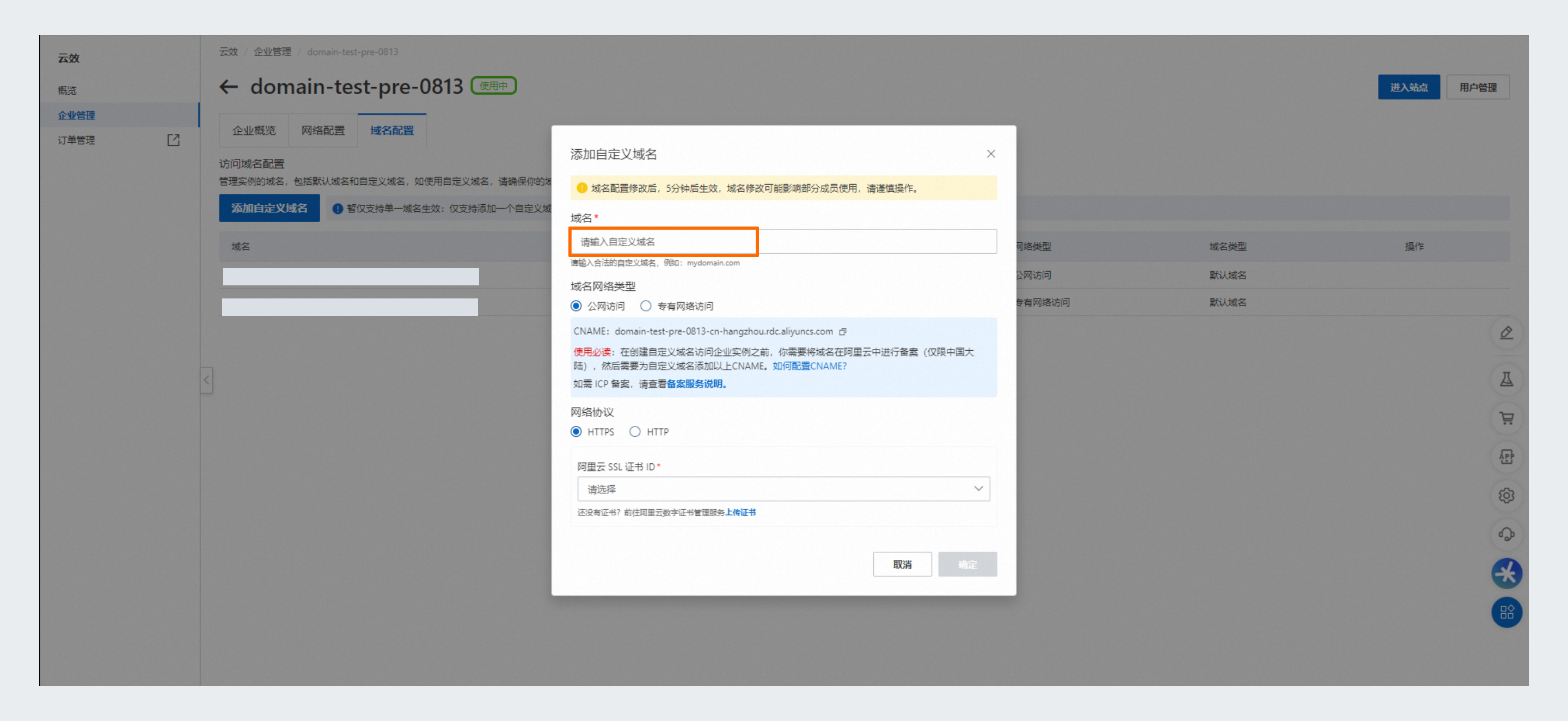Select the 公网访问 radio option
This screenshot has height=721, width=1568.
tap(576, 306)
